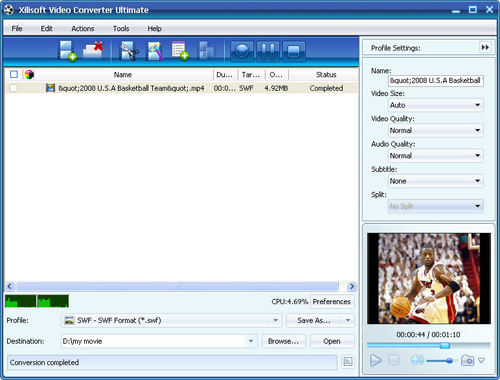Open the Clip scissors tool
The height and width of the screenshot is (380, 500).
(129, 51)
